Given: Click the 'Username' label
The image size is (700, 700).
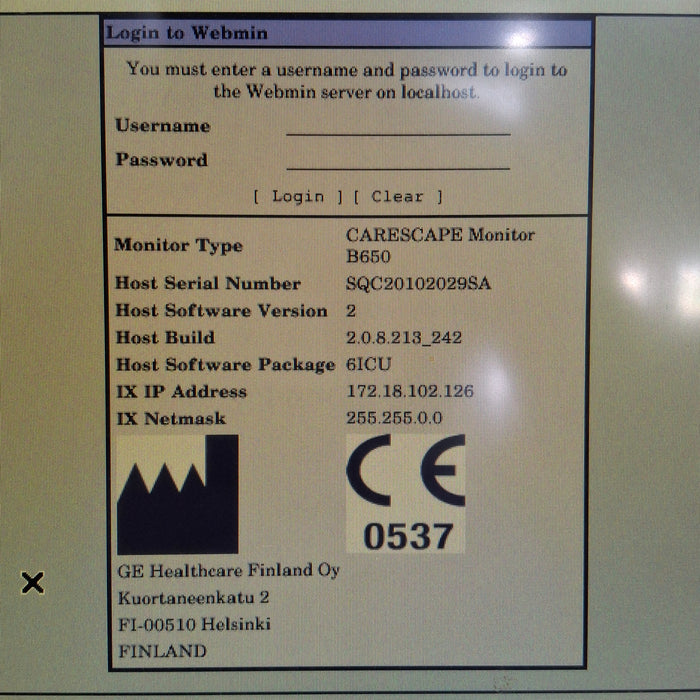Looking at the screenshot, I should coord(162,126).
